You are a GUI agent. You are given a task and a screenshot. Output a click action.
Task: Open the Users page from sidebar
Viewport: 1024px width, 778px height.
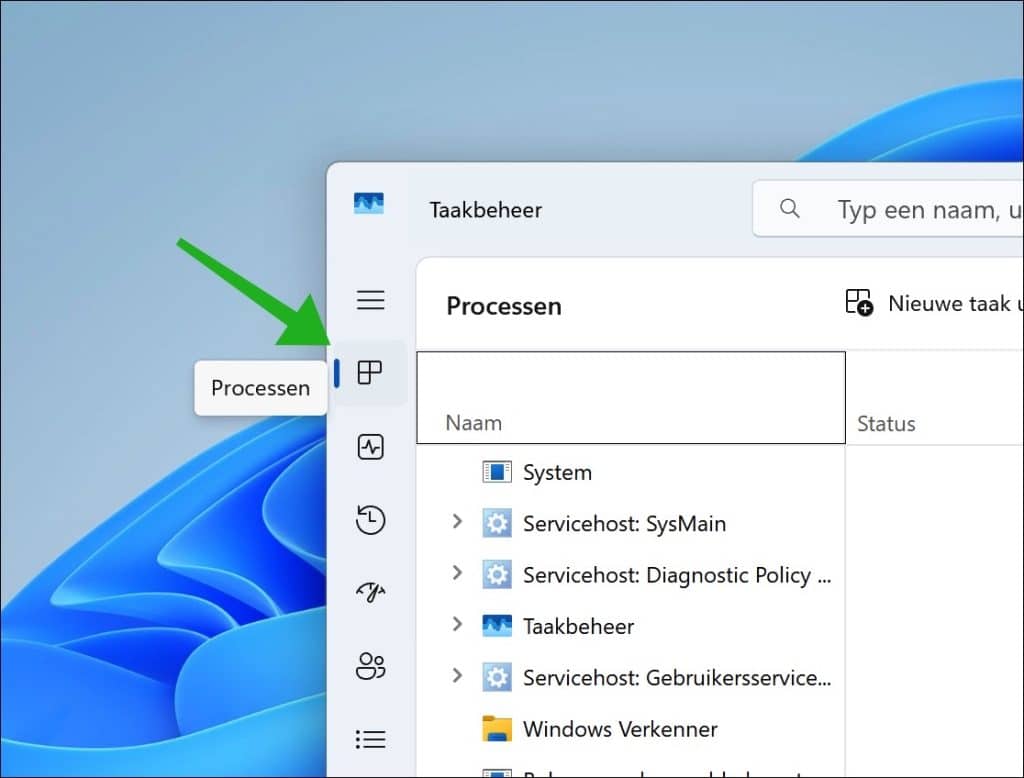pyautogui.click(x=370, y=666)
